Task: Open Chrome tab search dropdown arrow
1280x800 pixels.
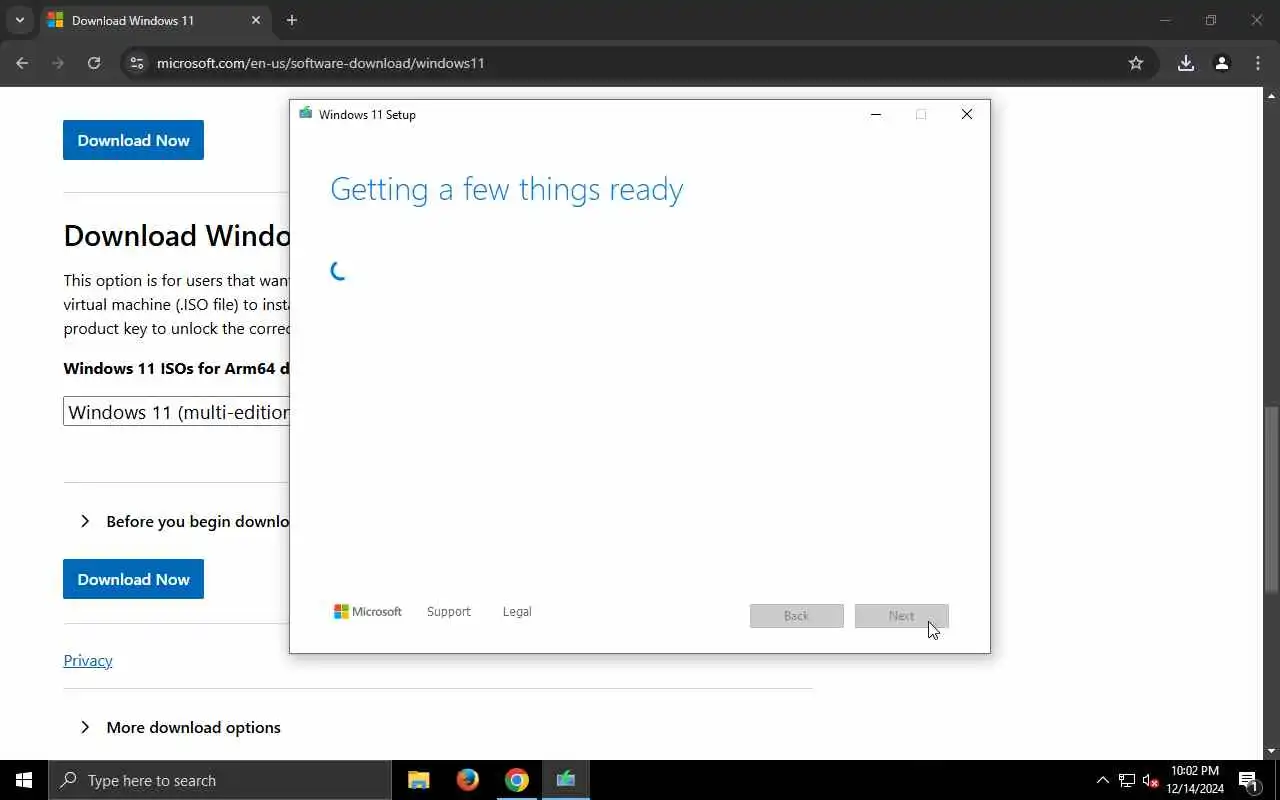Action: (19, 20)
